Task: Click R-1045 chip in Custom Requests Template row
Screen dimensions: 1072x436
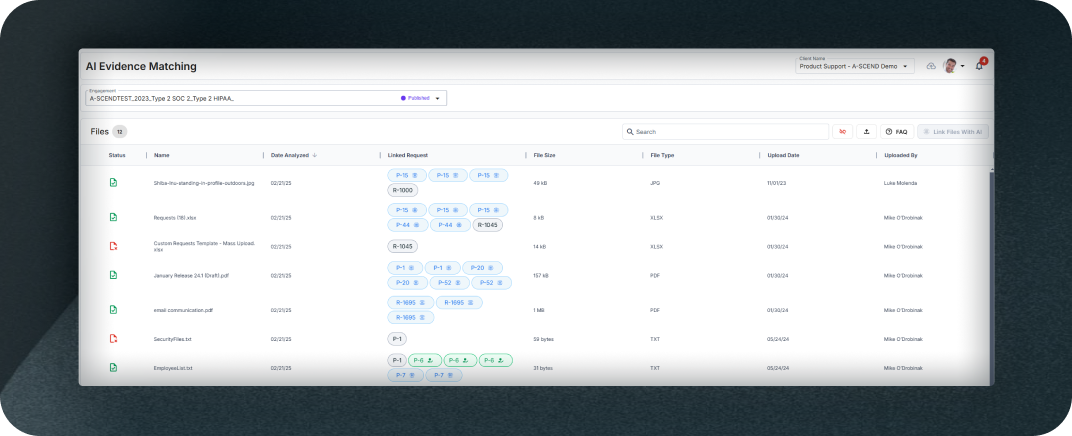Action: [403, 246]
